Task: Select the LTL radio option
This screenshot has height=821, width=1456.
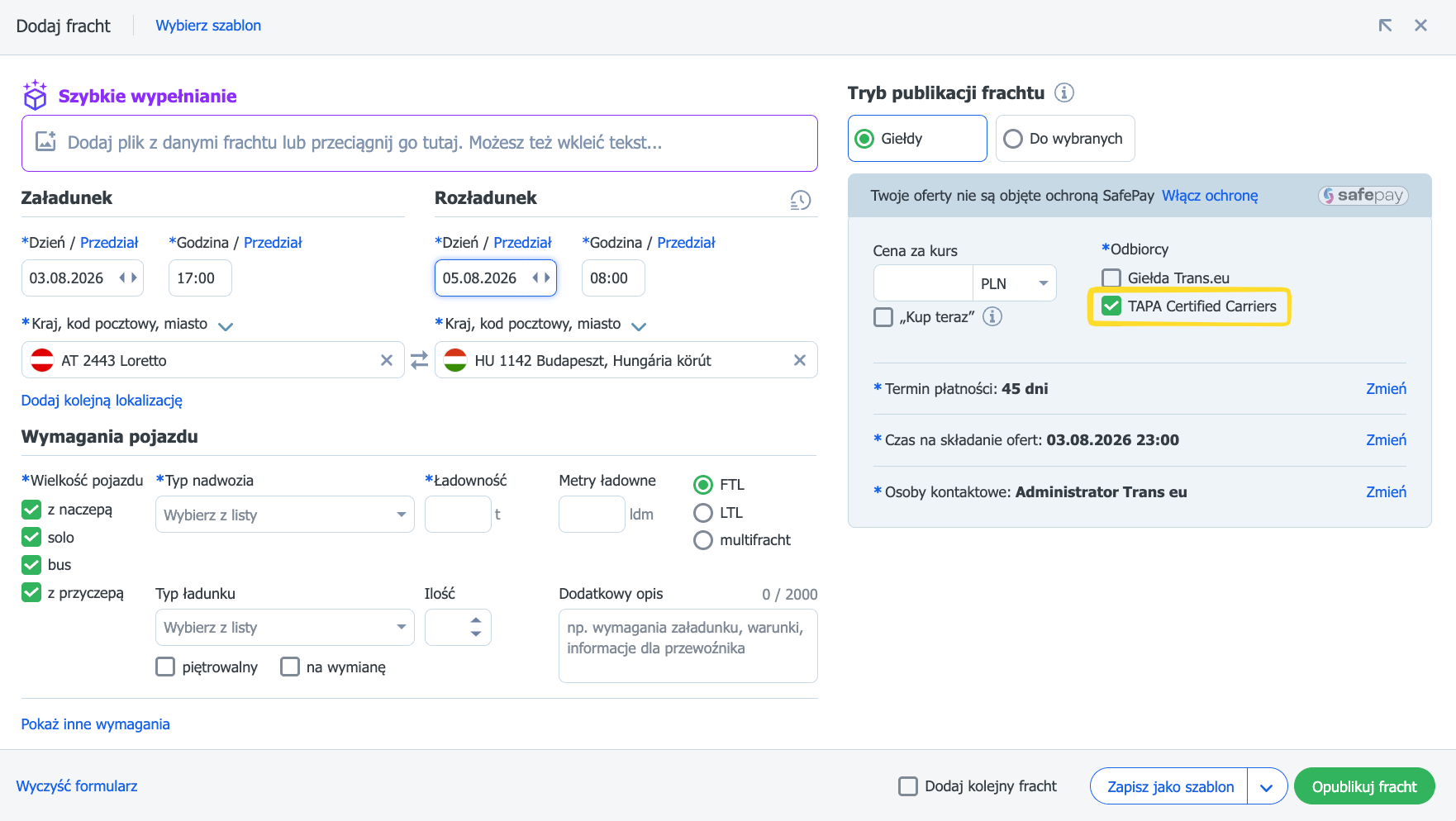Action: click(x=703, y=513)
